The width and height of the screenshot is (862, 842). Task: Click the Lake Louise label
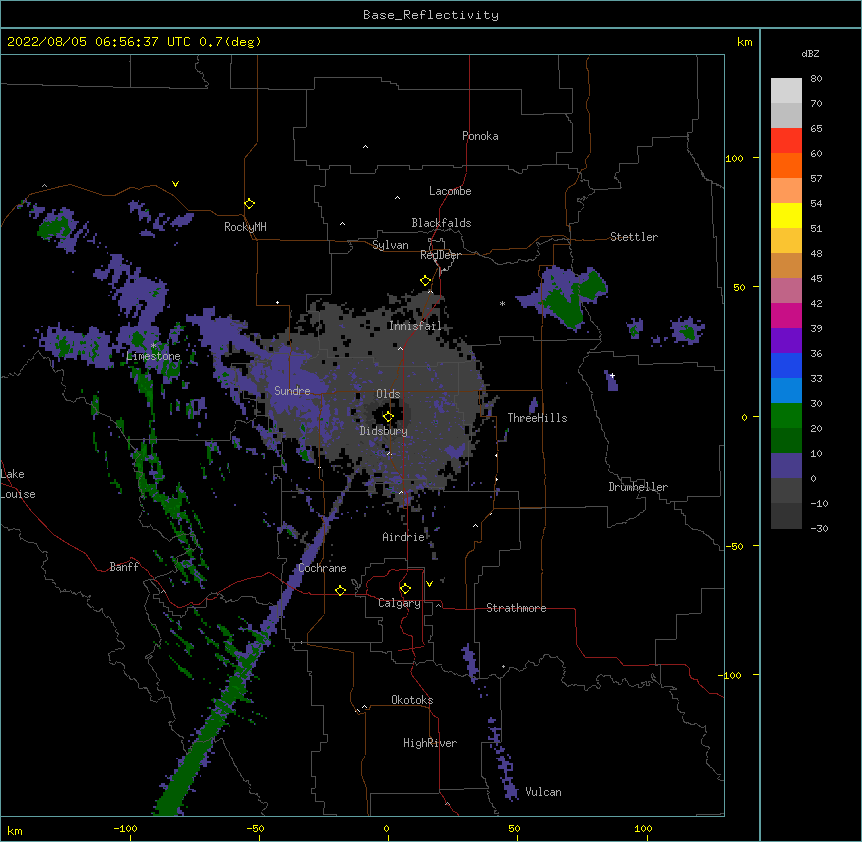click(18, 484)
